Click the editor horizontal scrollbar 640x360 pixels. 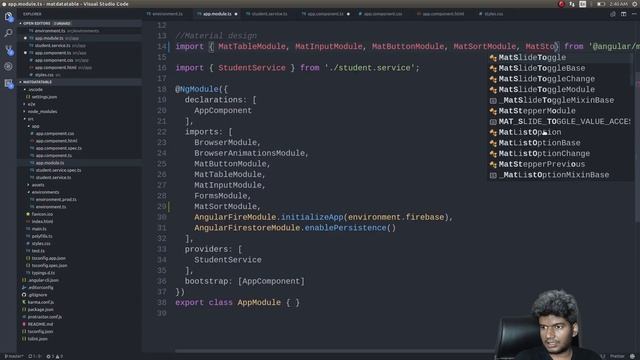pos(335,351)
